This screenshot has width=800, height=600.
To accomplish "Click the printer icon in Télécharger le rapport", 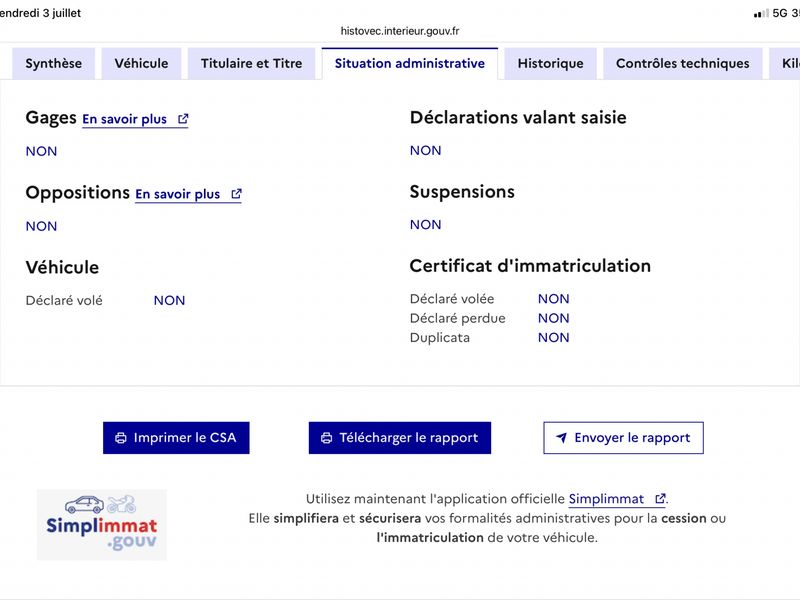I will (x=327, y=438).
